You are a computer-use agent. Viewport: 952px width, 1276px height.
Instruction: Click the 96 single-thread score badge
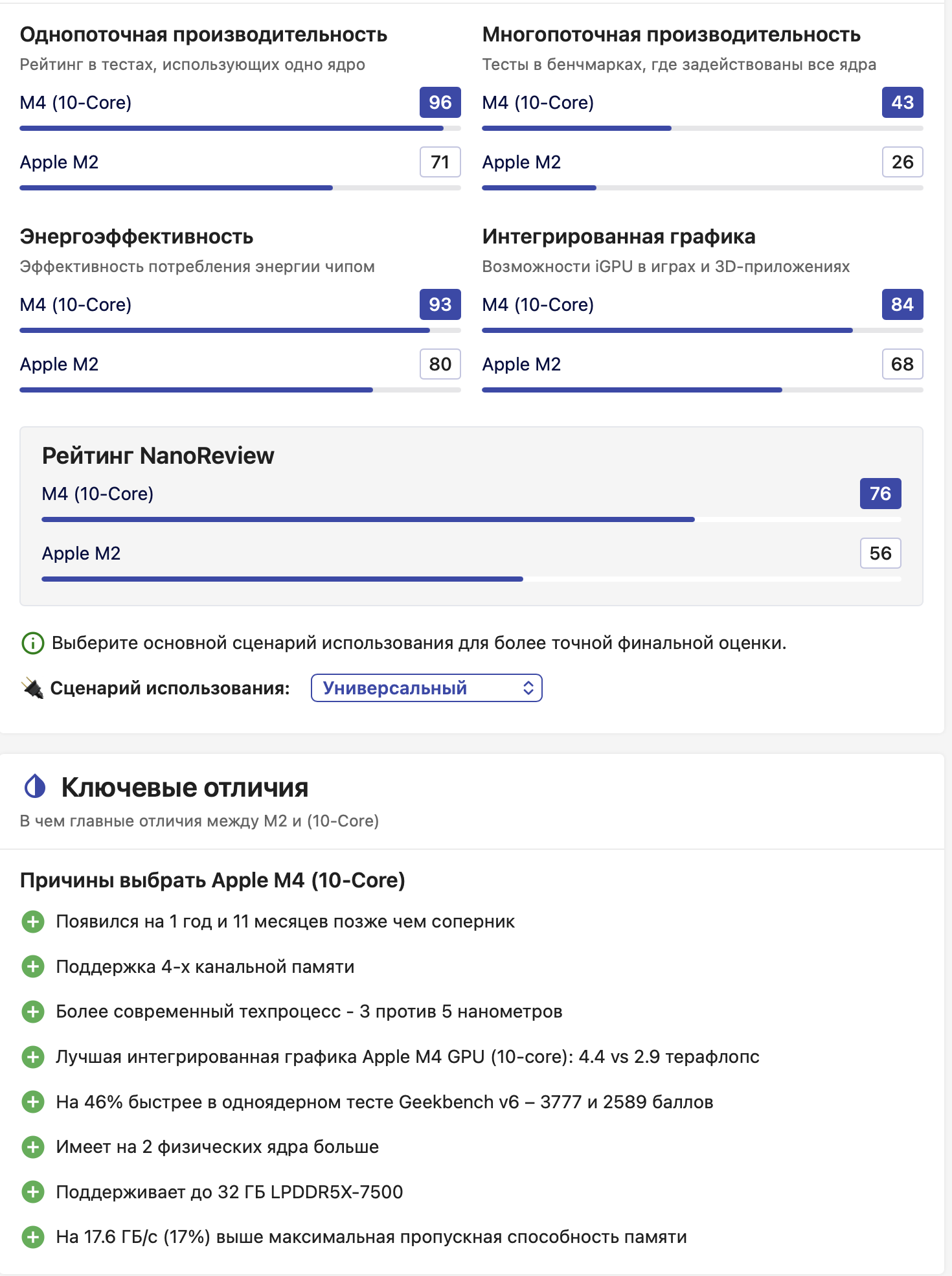440,102
